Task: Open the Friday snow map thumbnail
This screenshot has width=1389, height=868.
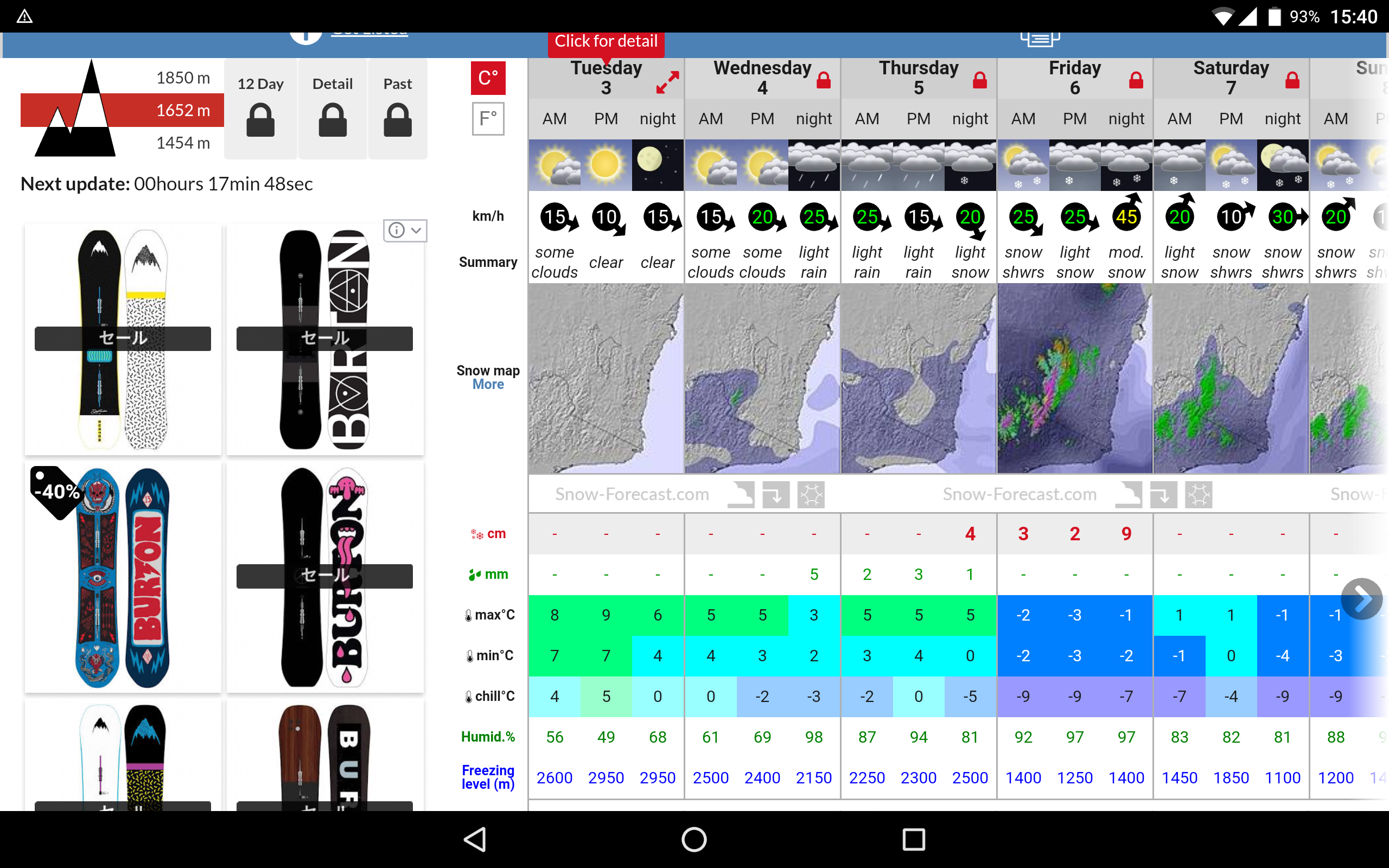Action: 1074,379
